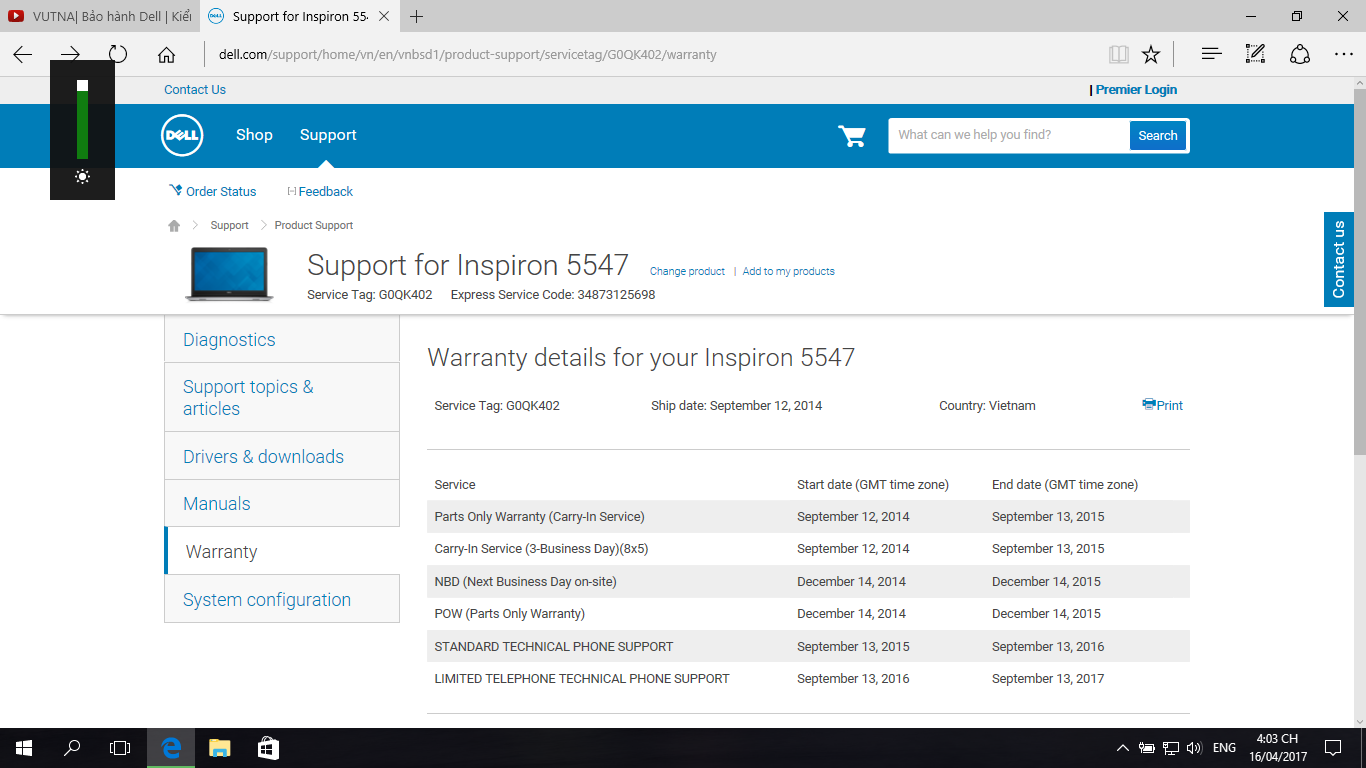
Task: Go to the browser Home page icon
Action: tap(166, 54)
